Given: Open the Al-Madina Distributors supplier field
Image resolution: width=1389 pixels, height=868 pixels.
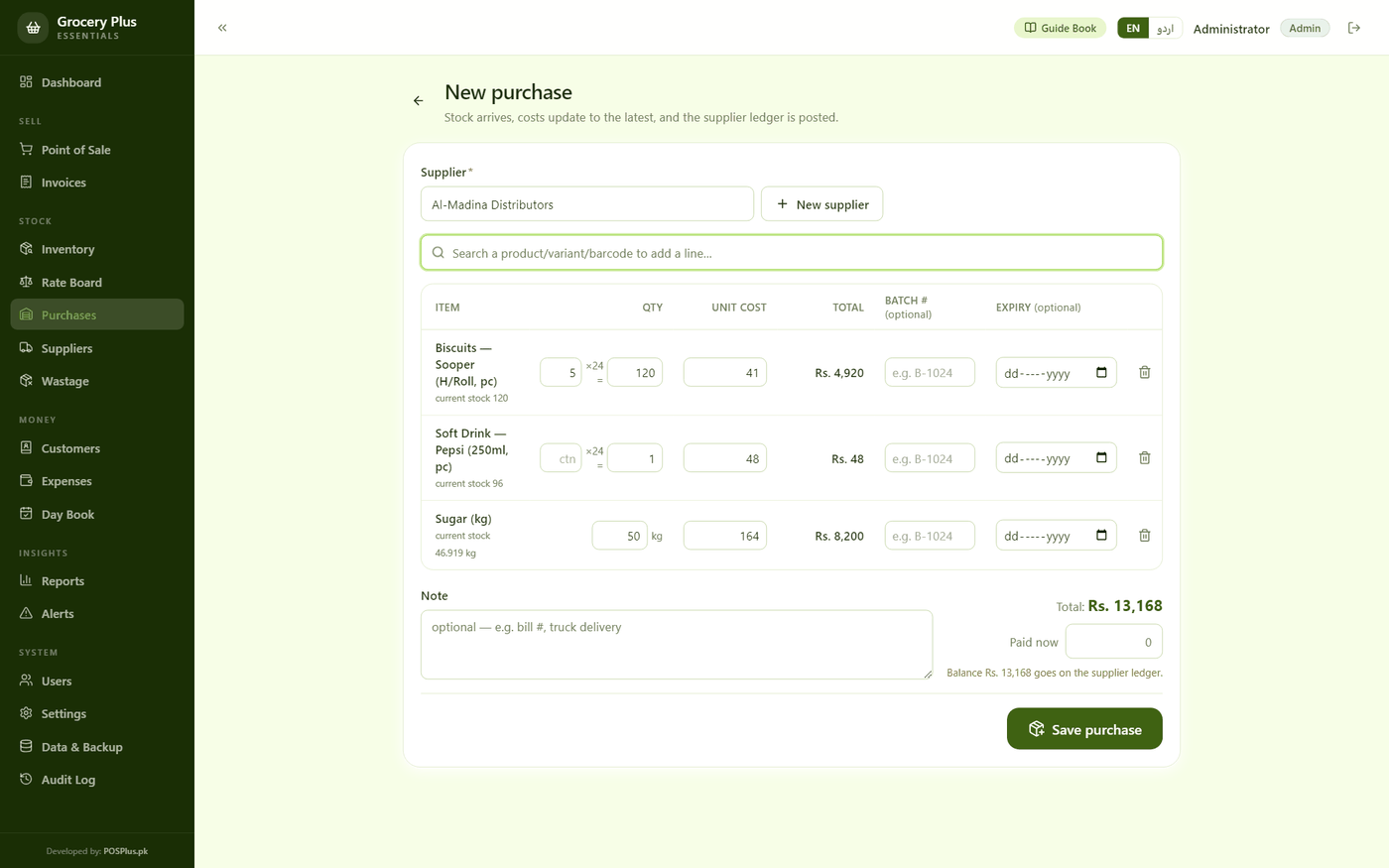Looking at the screenshot, I should 587,204.
